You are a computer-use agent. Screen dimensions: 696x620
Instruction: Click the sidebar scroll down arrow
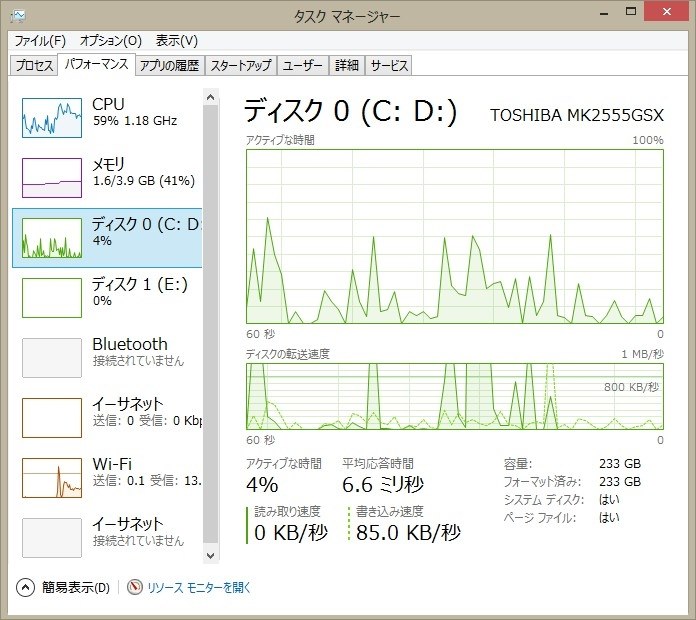point(211,556)
